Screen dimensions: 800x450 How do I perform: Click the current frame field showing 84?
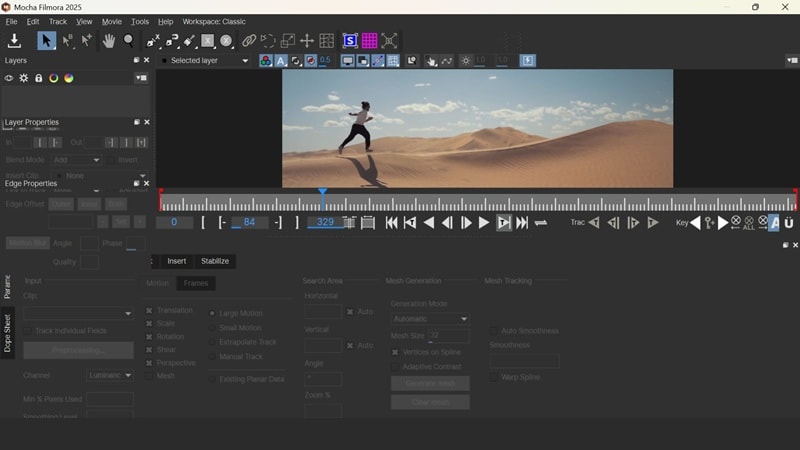[x=249, y=222]
